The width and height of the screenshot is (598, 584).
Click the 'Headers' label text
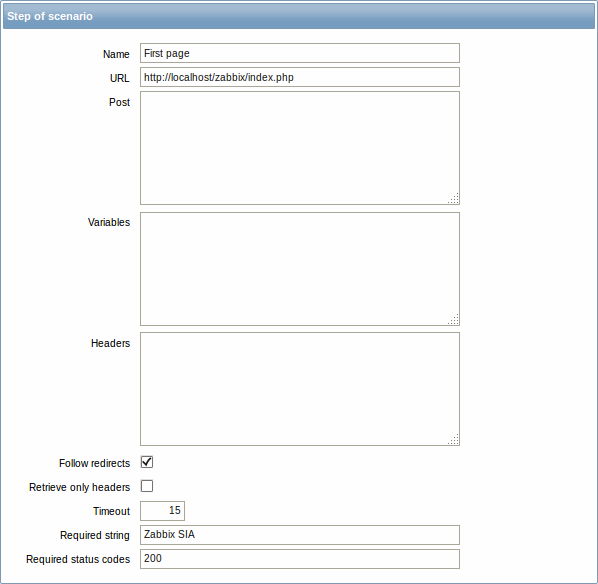tap(110, 343)
